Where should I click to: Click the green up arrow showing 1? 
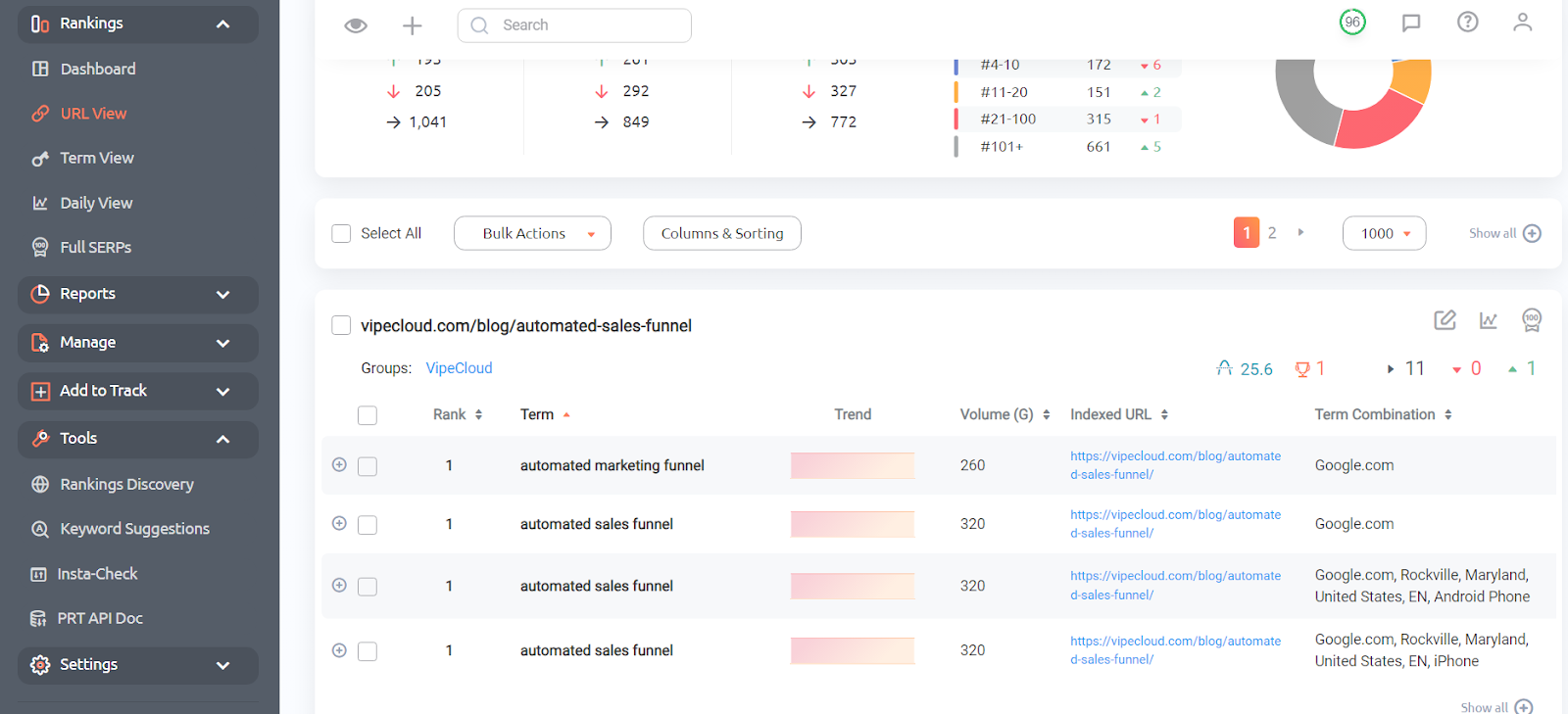pos(1522,368)
